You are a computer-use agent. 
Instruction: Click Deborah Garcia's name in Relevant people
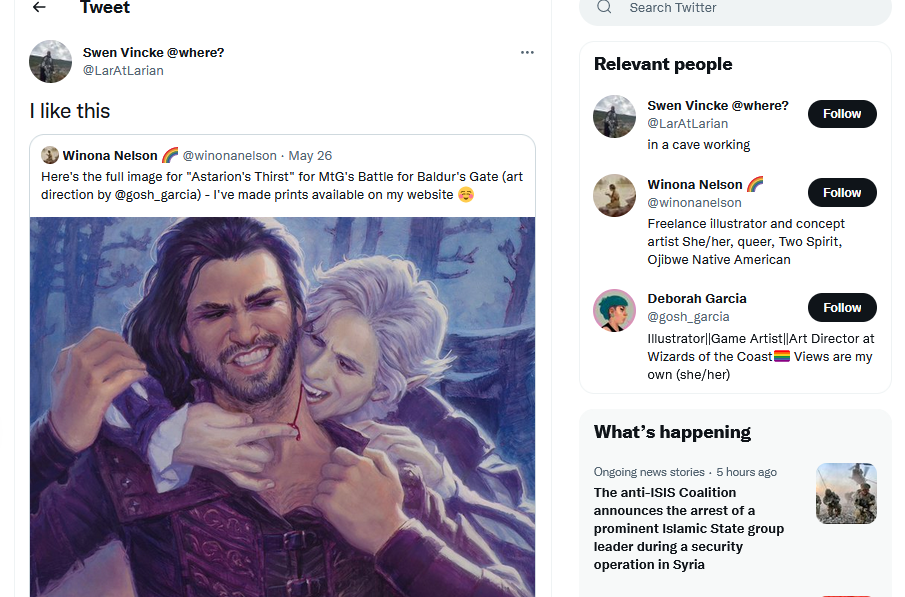[697, 298]
